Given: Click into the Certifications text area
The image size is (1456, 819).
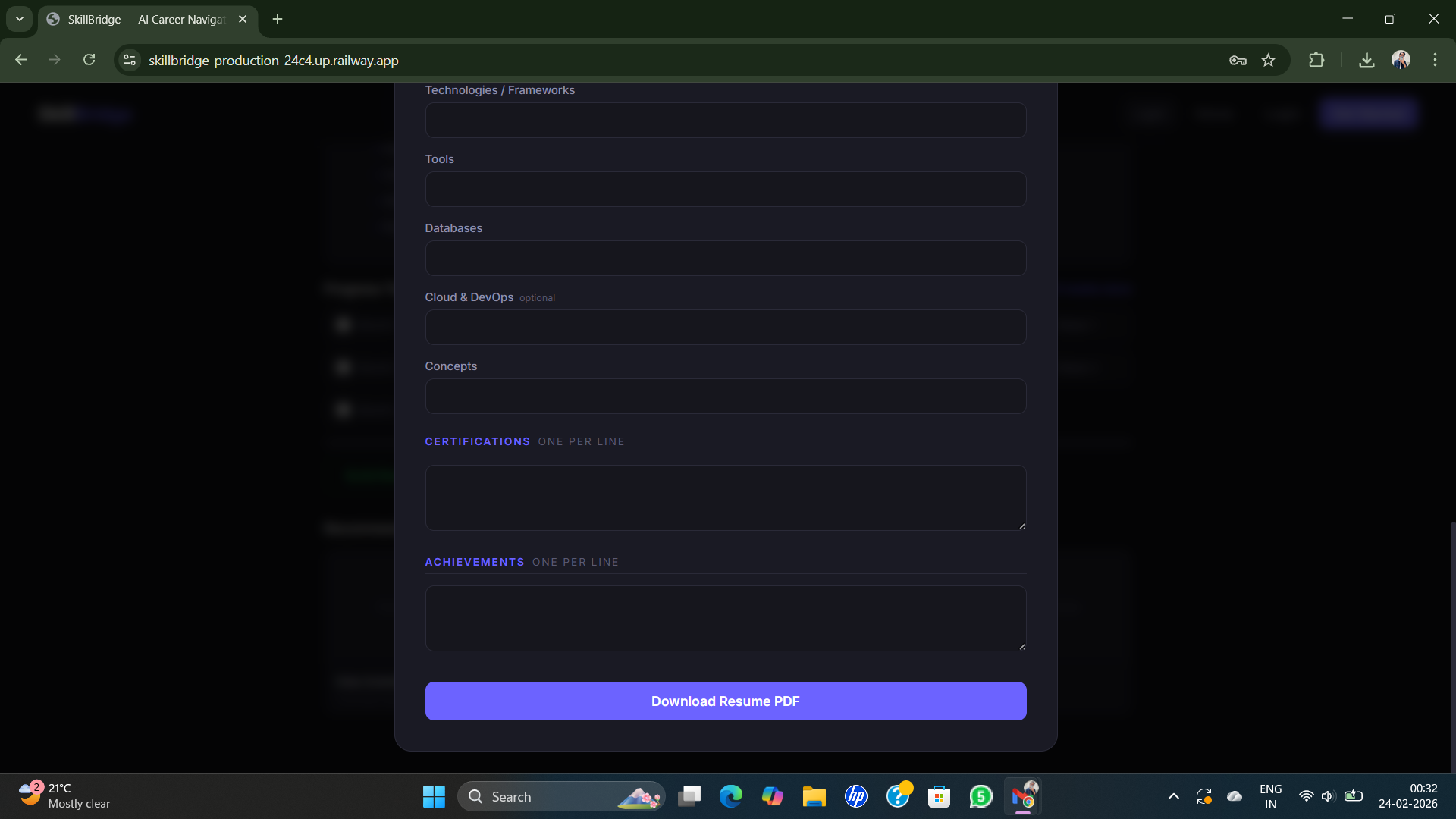Looking at the screenshot, I should pyautogui.click(x=725, y=497).
